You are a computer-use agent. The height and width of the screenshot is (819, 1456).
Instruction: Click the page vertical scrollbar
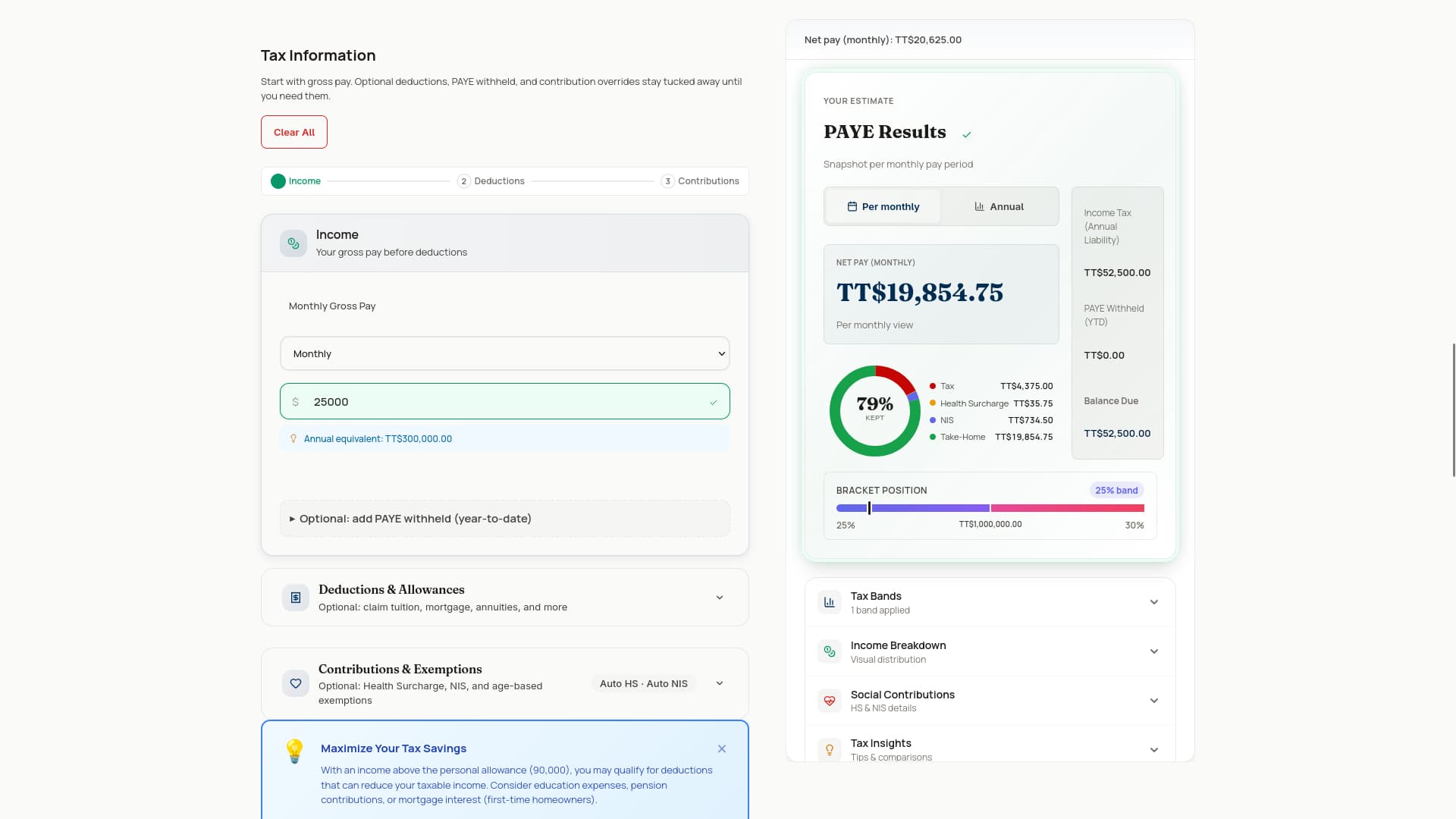(1453, 409)
